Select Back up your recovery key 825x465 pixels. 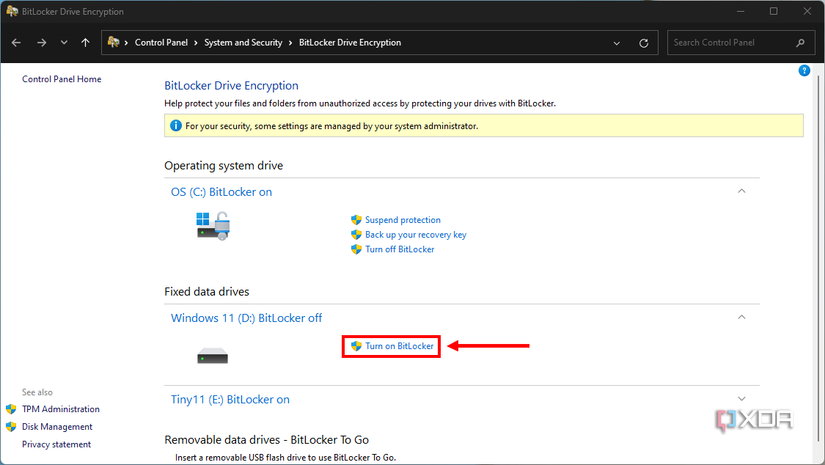[x=415, y=235]
